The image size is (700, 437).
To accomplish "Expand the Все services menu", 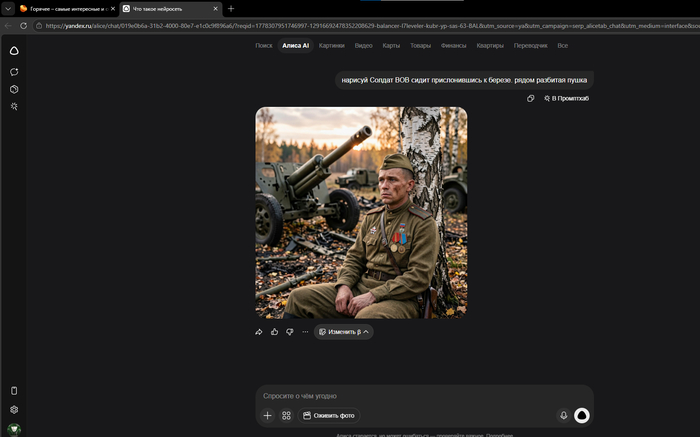I will (562, 46).
